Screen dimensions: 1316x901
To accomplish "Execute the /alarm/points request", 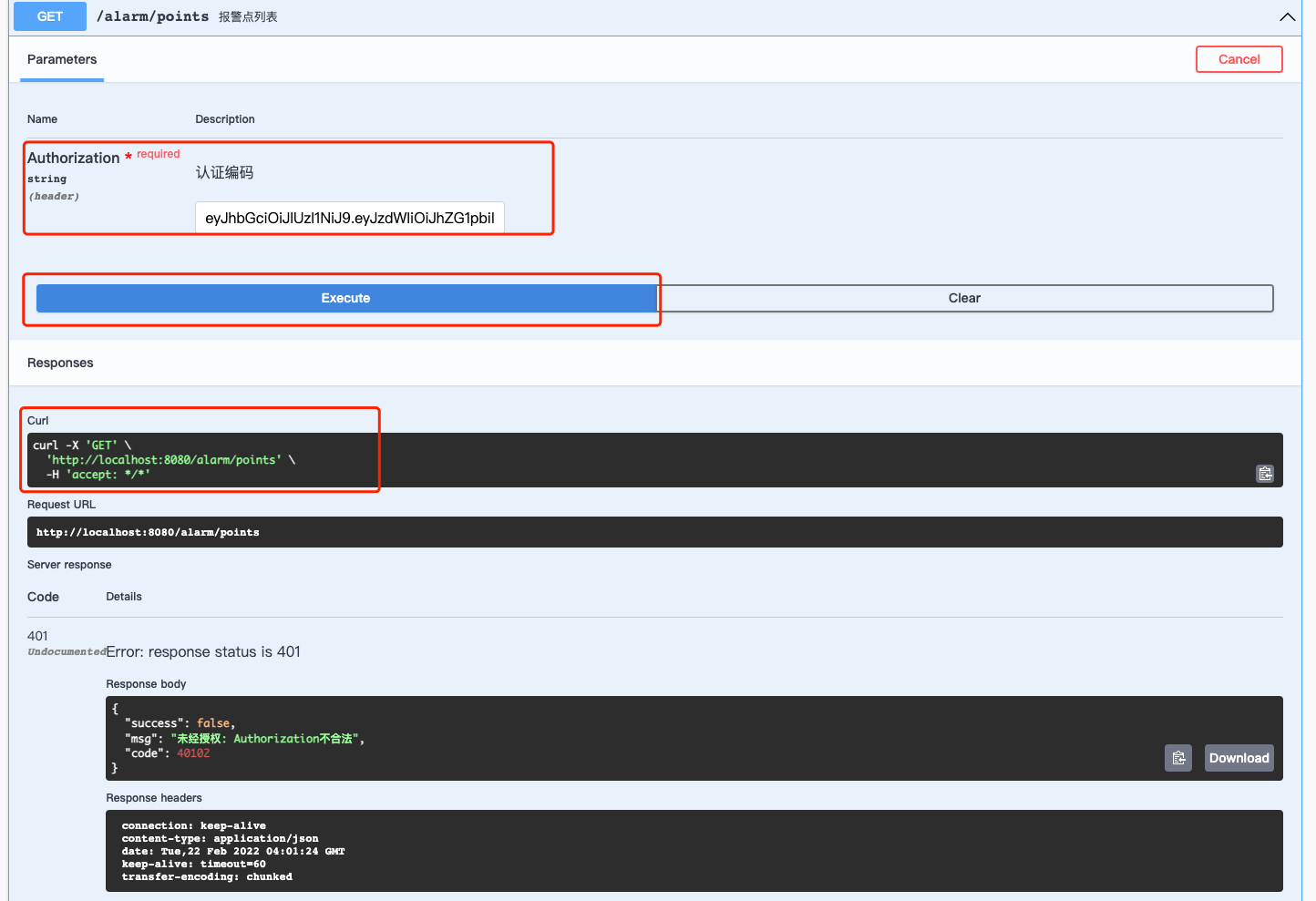I will click(346, 298).
